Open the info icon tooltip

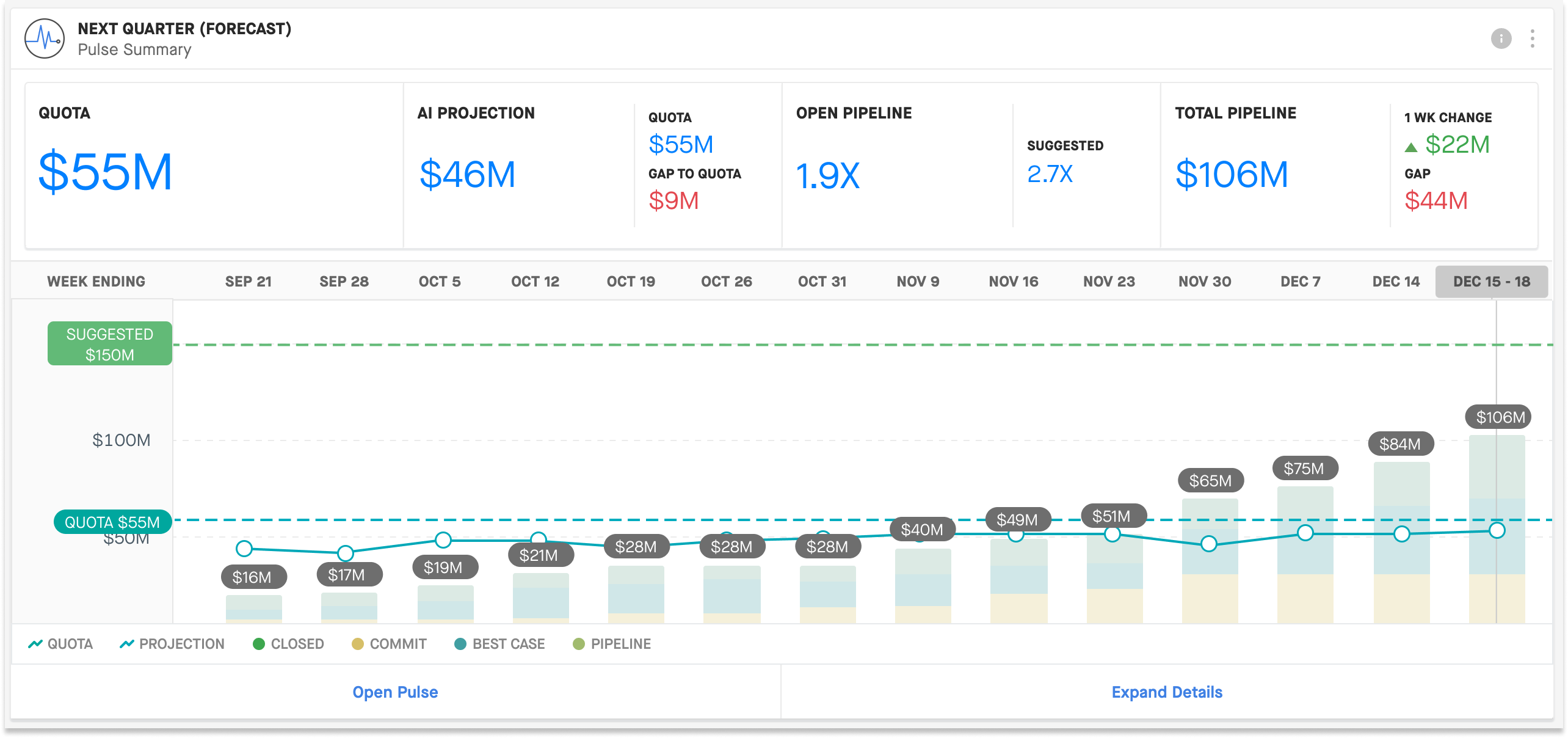1501,38
